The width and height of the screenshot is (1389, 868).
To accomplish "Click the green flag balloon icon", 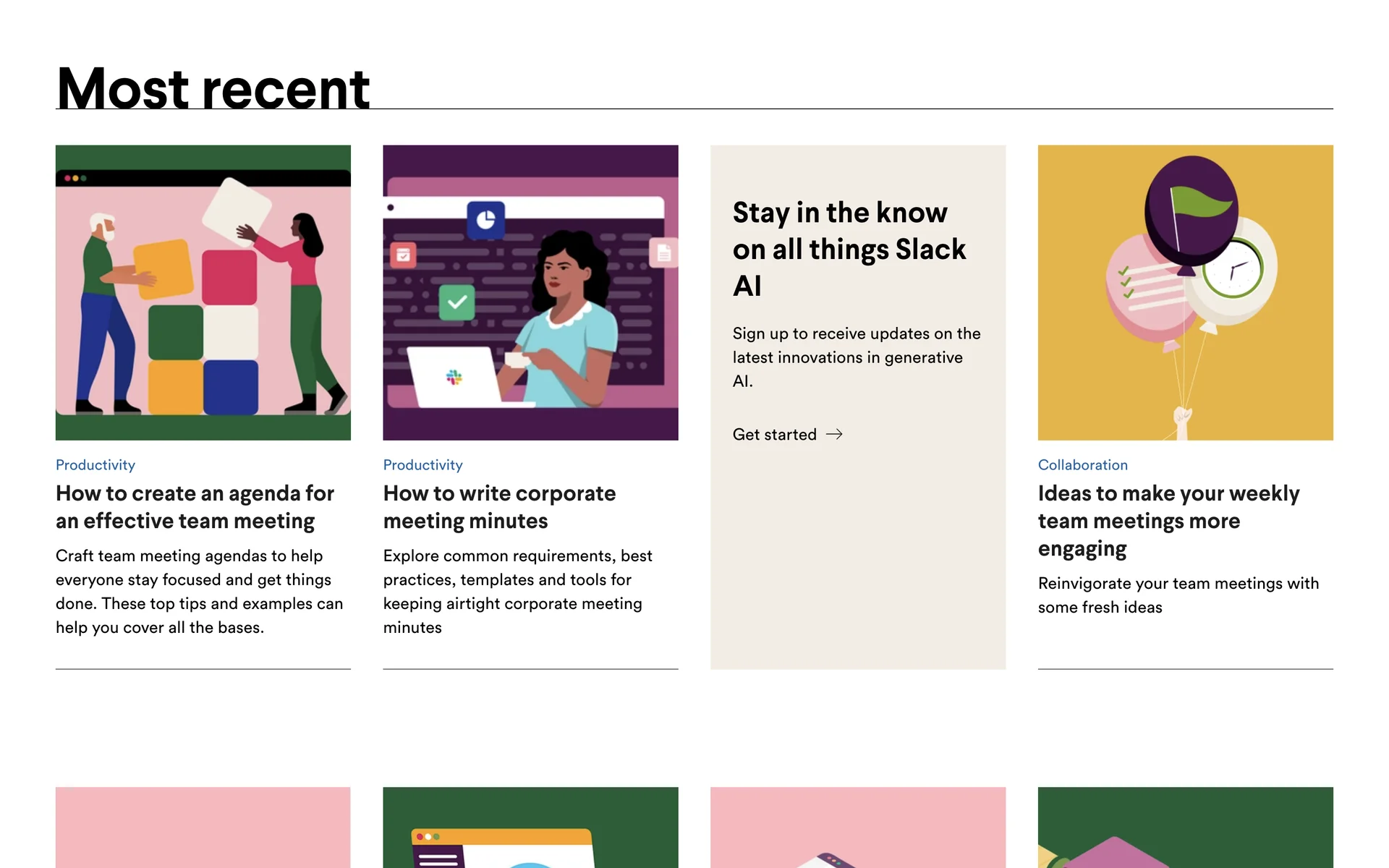I will point(1191,211).
